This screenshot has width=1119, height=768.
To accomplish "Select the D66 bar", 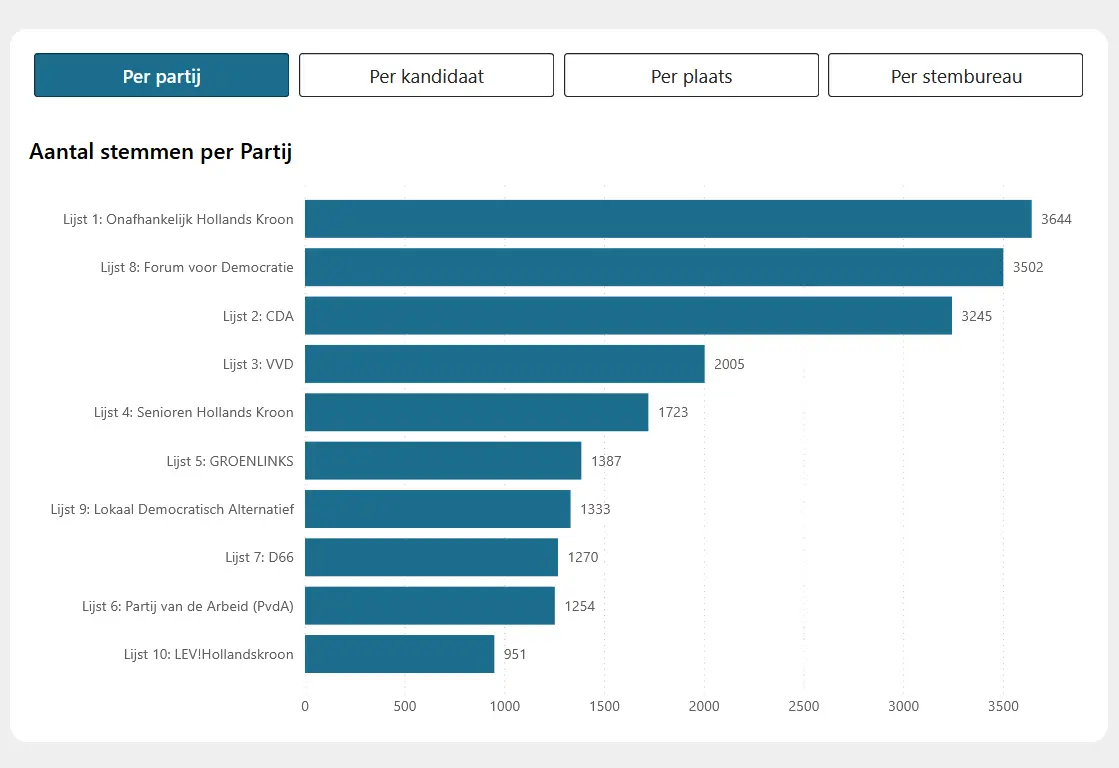I will 431,557.
